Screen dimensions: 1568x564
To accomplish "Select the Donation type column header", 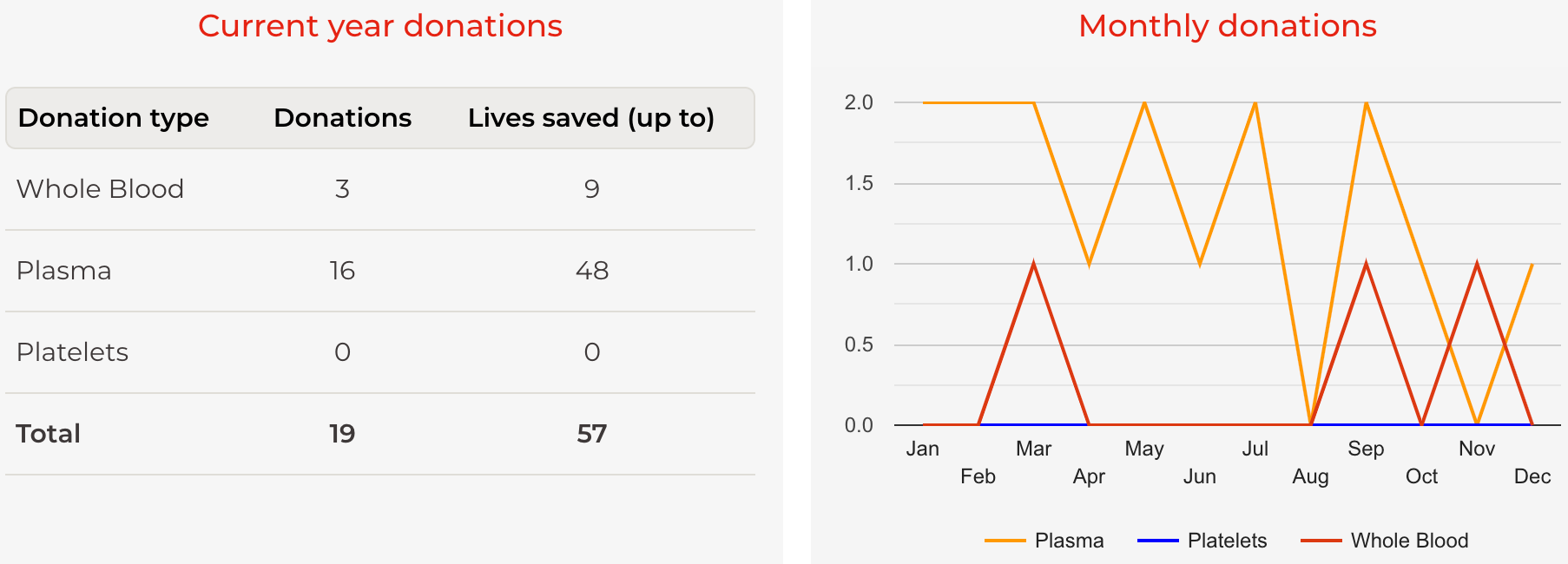I will point(114,118).
